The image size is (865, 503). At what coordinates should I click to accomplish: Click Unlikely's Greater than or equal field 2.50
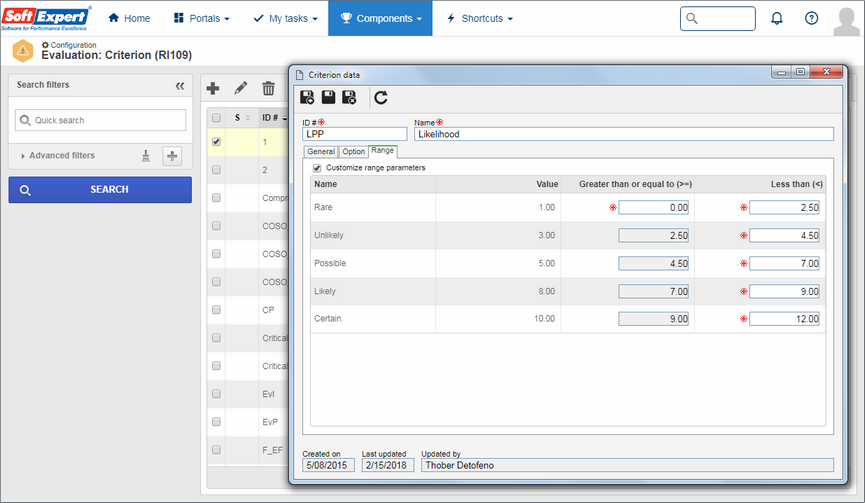(x=654, y=236)
